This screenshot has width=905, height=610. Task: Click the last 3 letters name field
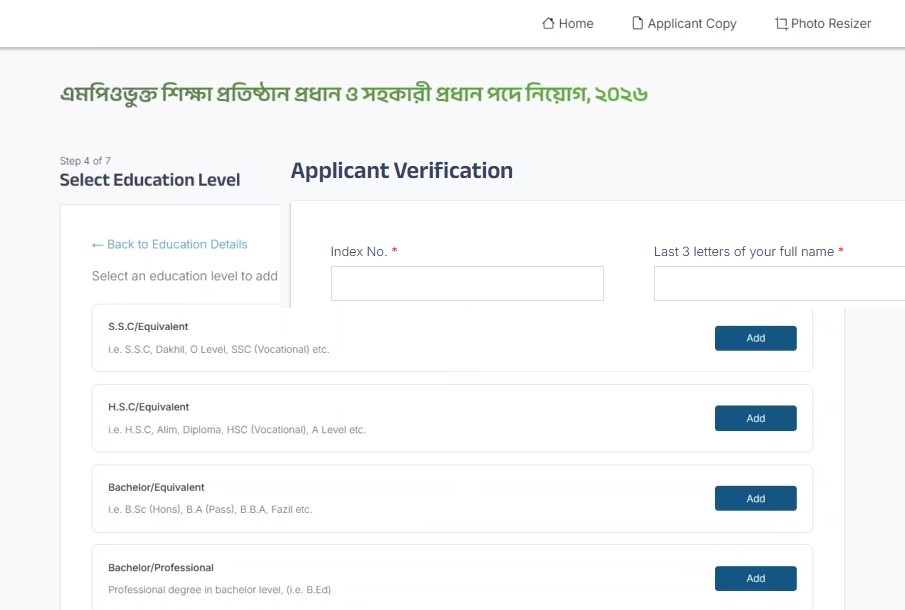coord(779,283)
